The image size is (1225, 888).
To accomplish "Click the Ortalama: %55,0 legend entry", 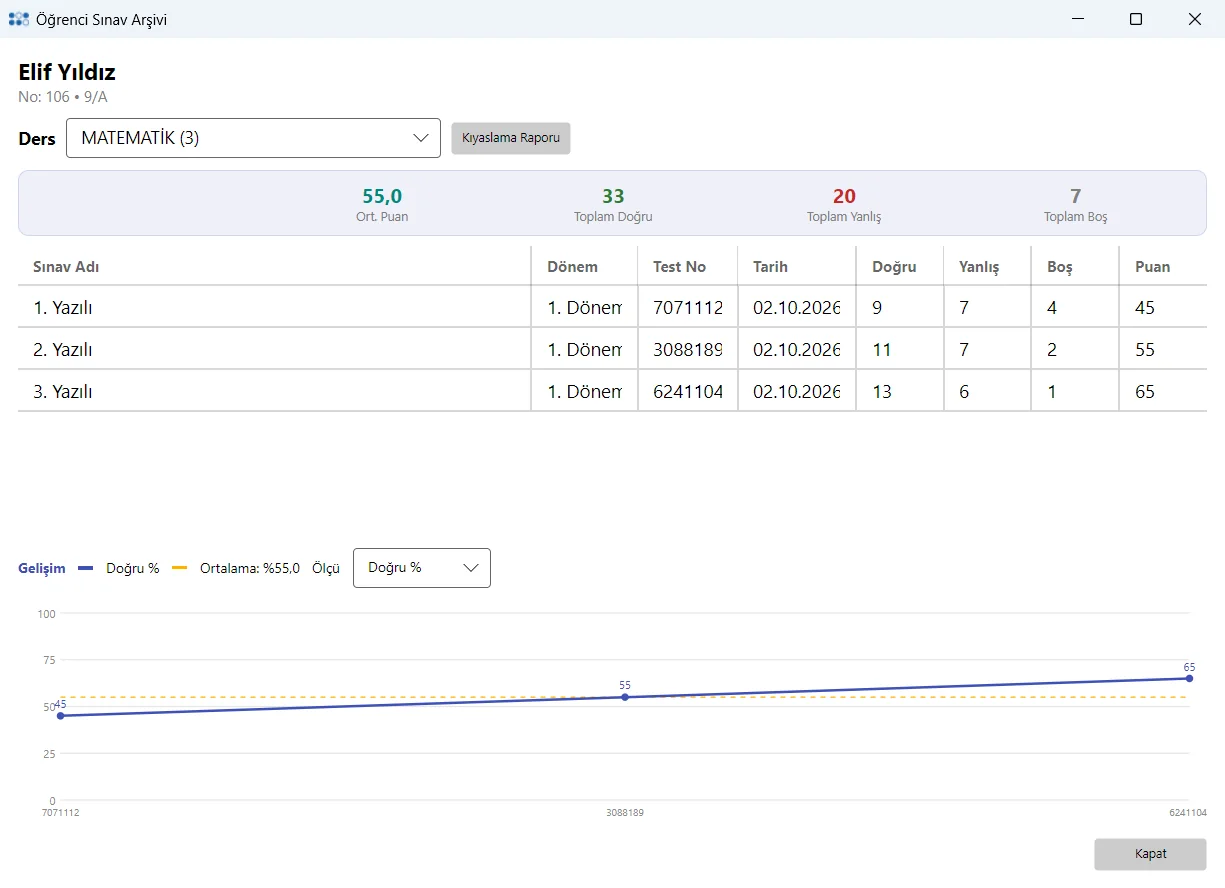I will (236, 568).
